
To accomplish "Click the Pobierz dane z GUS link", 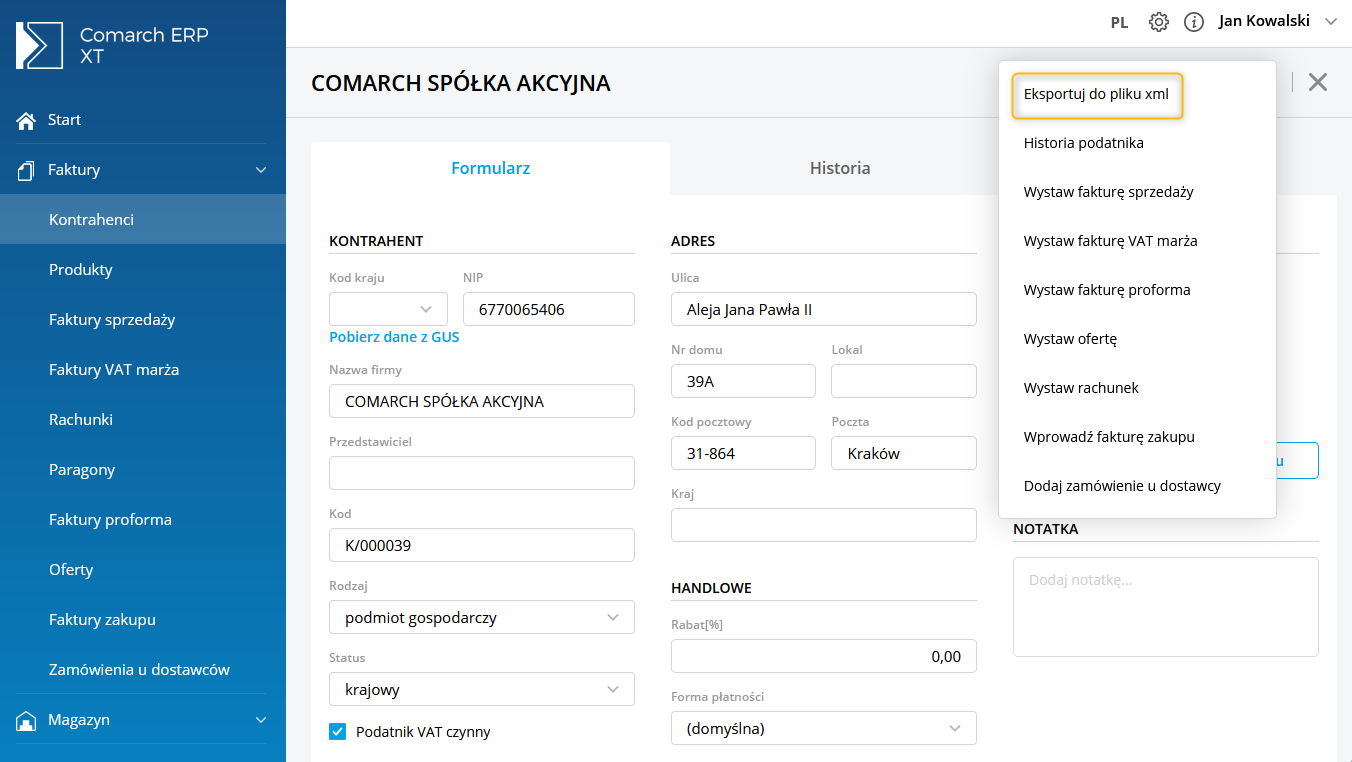I will 394,337.
